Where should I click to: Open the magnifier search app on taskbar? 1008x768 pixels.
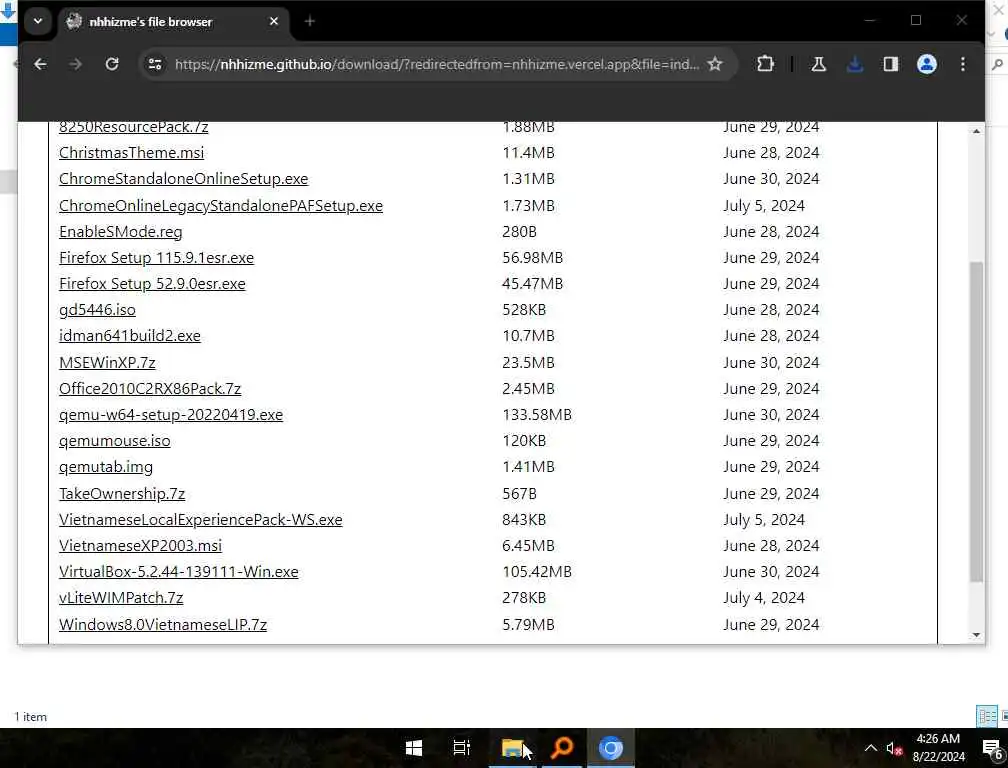coord(562,748)
